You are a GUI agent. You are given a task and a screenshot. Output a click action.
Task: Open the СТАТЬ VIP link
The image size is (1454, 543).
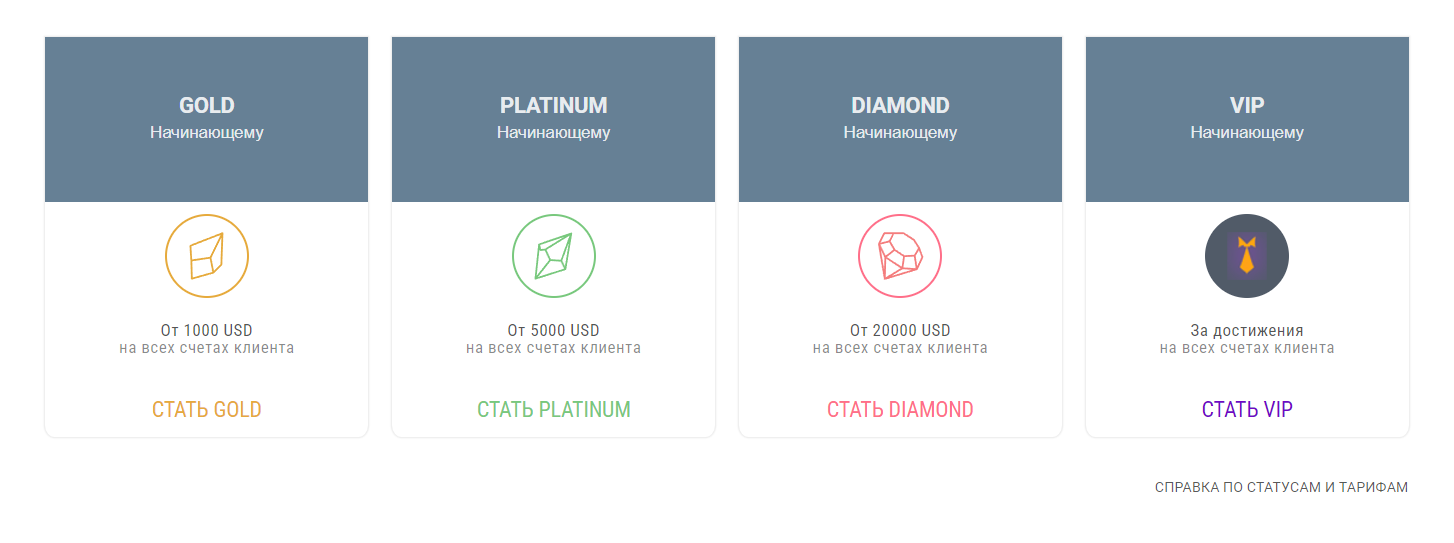(1247, 410)
